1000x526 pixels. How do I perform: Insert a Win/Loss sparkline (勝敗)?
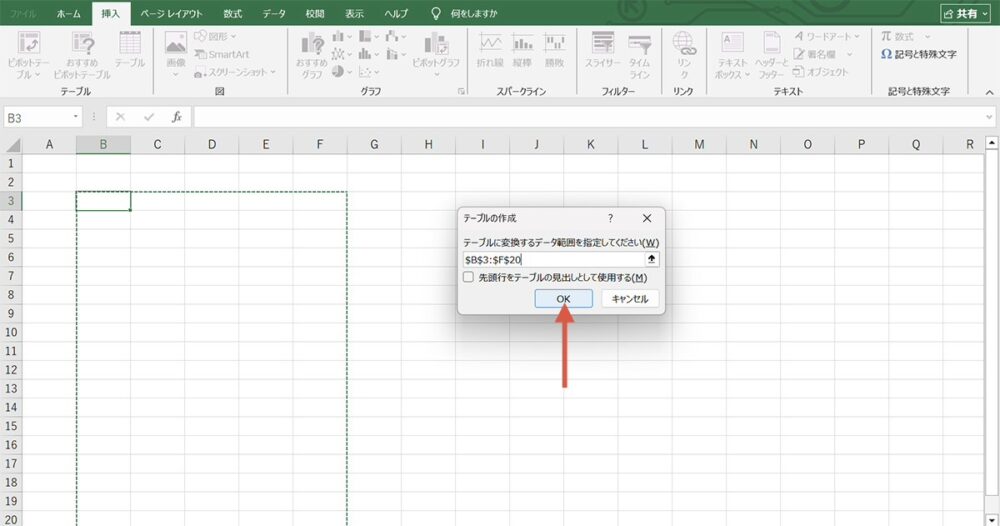pos(554,51)
